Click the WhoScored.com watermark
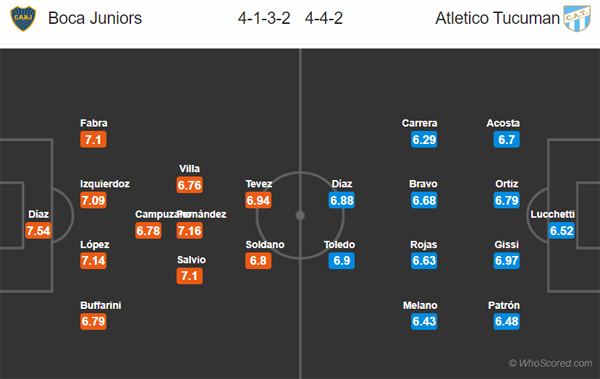Viewport: 600px width, 379px height. tap(551, 363)
